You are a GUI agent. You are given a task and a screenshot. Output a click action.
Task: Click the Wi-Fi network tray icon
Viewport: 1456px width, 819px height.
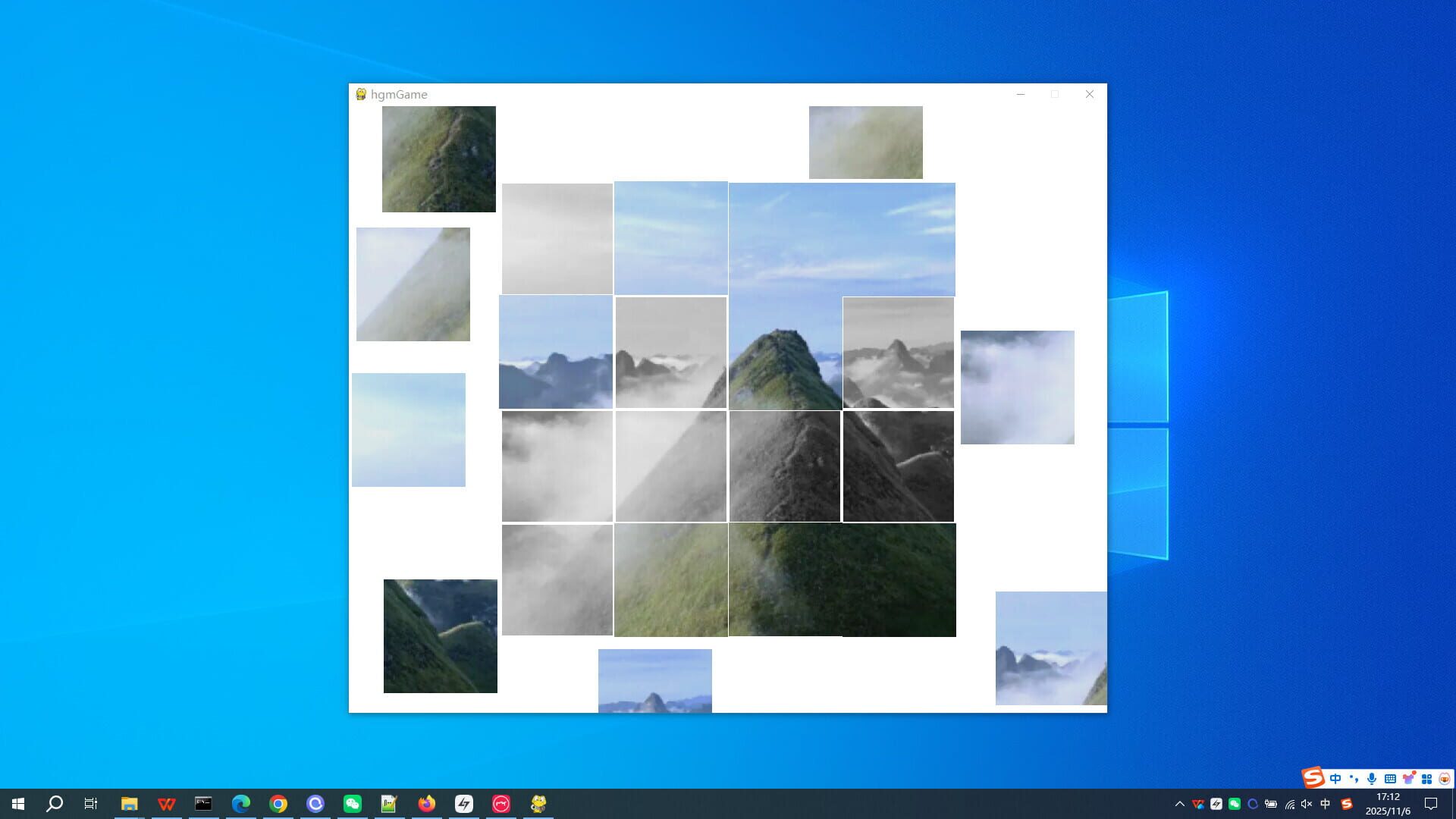click(x=1291, y=804)
